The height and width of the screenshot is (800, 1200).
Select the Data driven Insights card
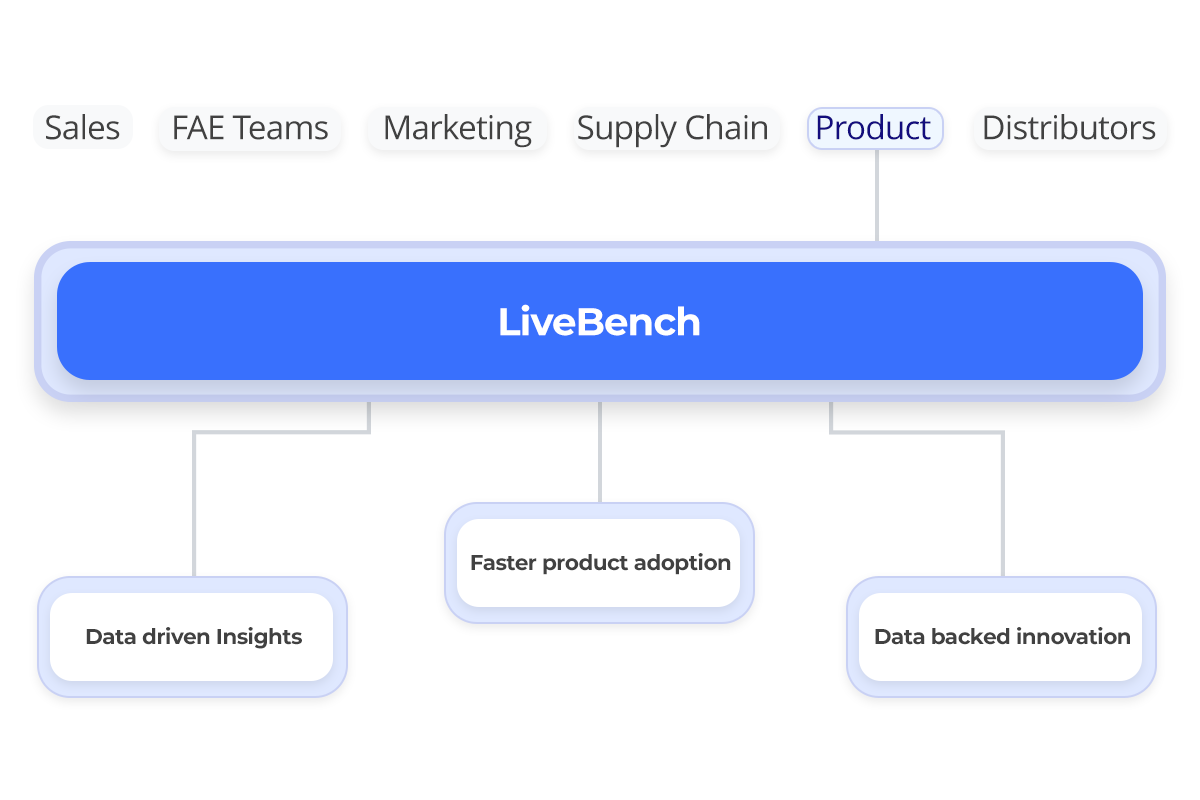click(193, 637)
